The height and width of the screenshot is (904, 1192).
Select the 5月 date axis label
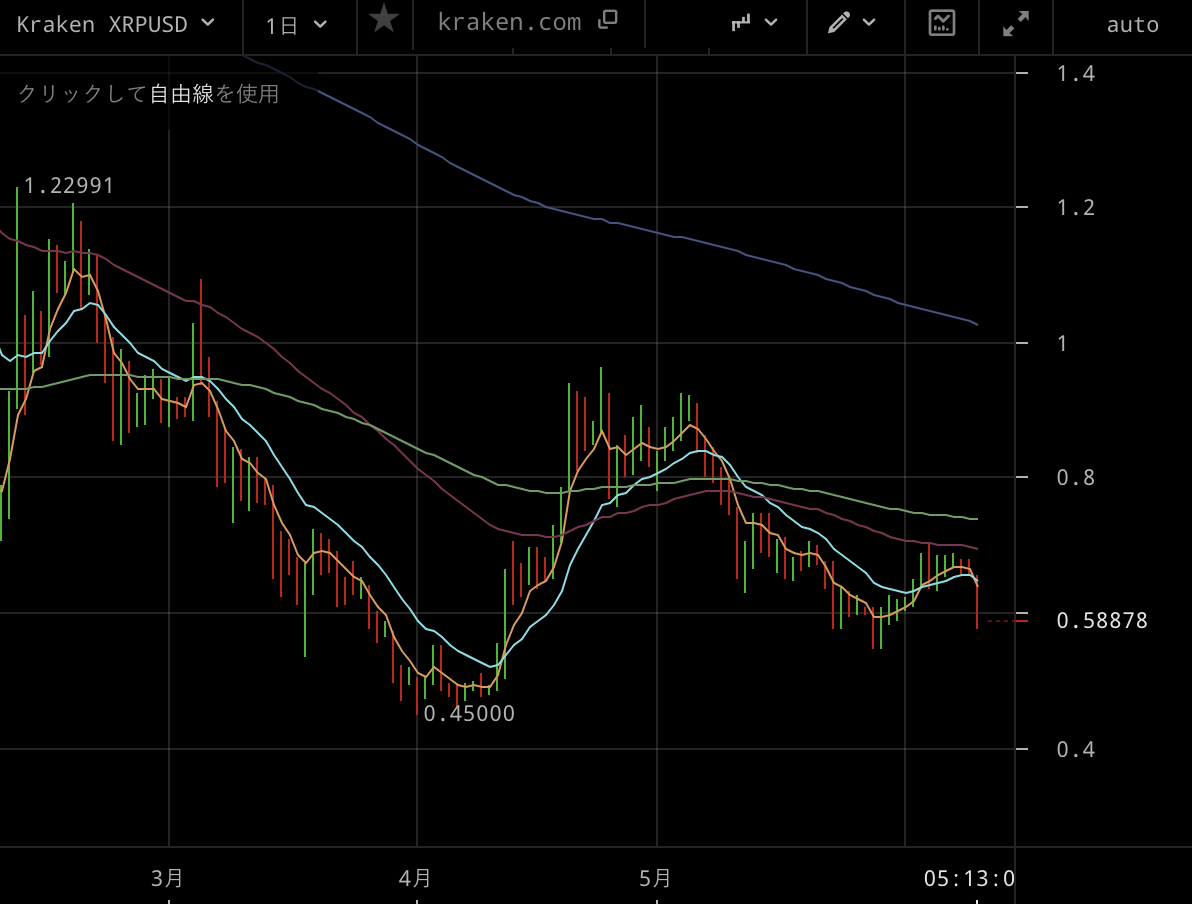[655, 878]
